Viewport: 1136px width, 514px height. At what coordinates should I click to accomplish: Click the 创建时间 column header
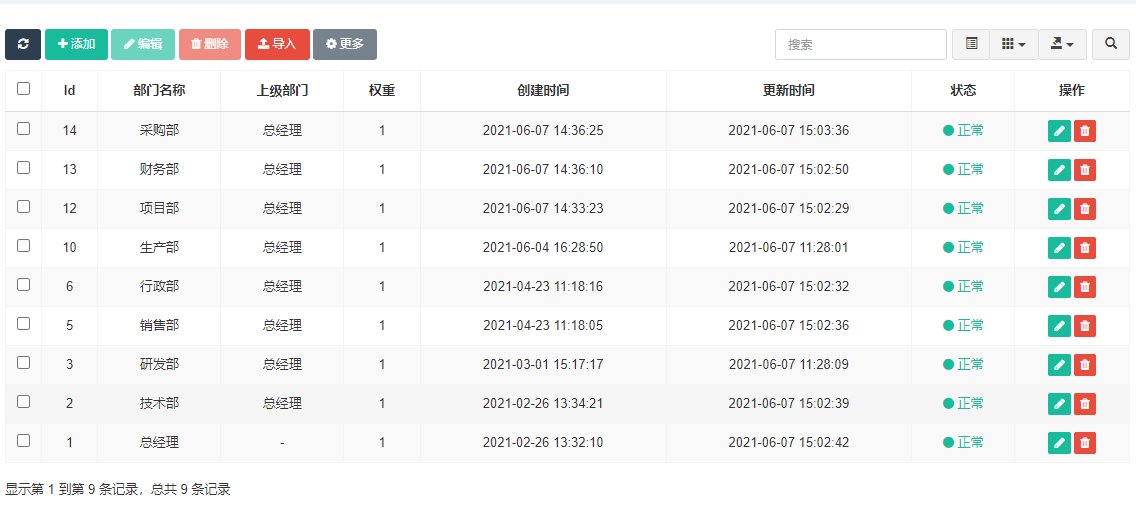(543, 91)
